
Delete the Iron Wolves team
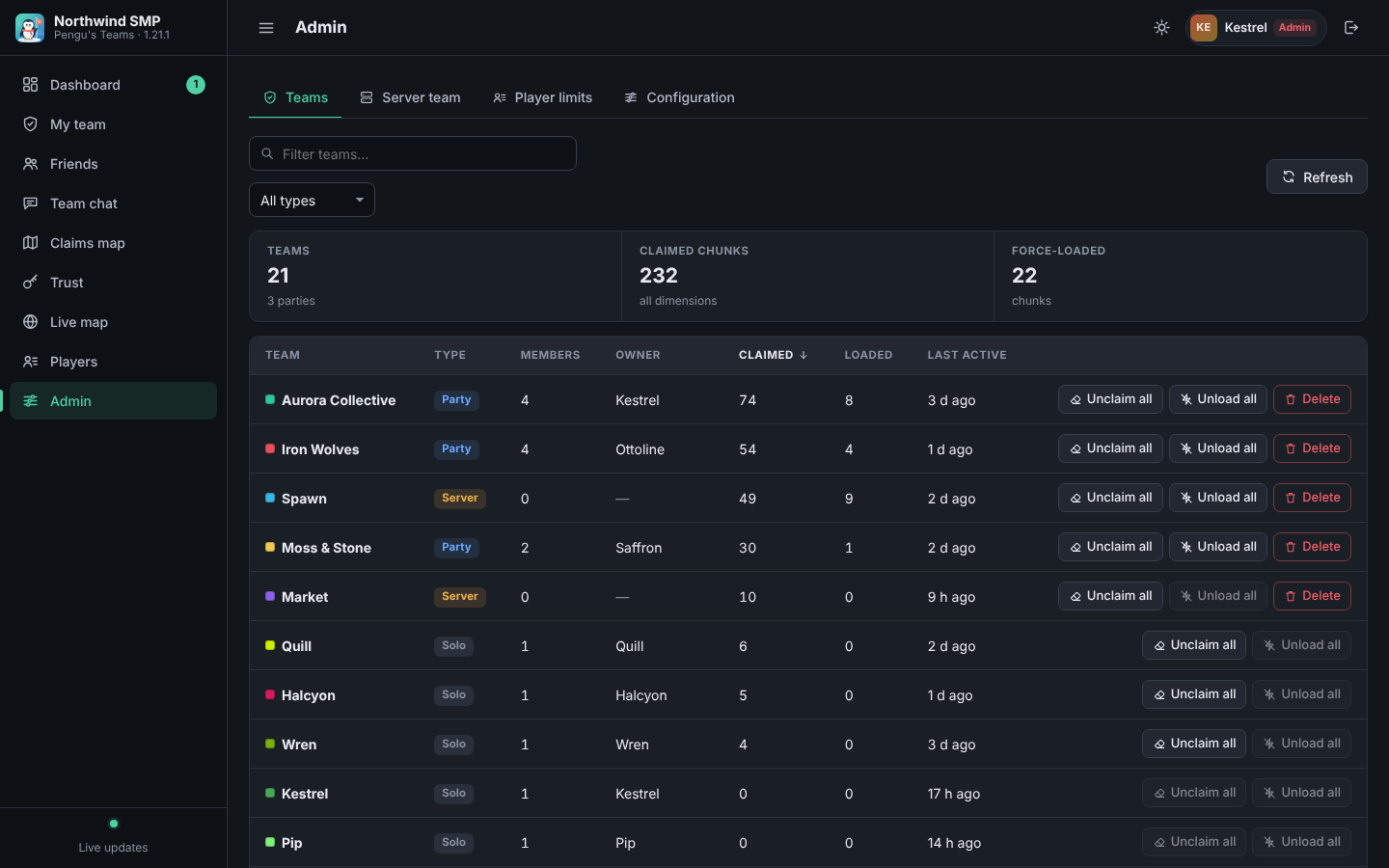pyautogui.click(x=1312, y=448)
